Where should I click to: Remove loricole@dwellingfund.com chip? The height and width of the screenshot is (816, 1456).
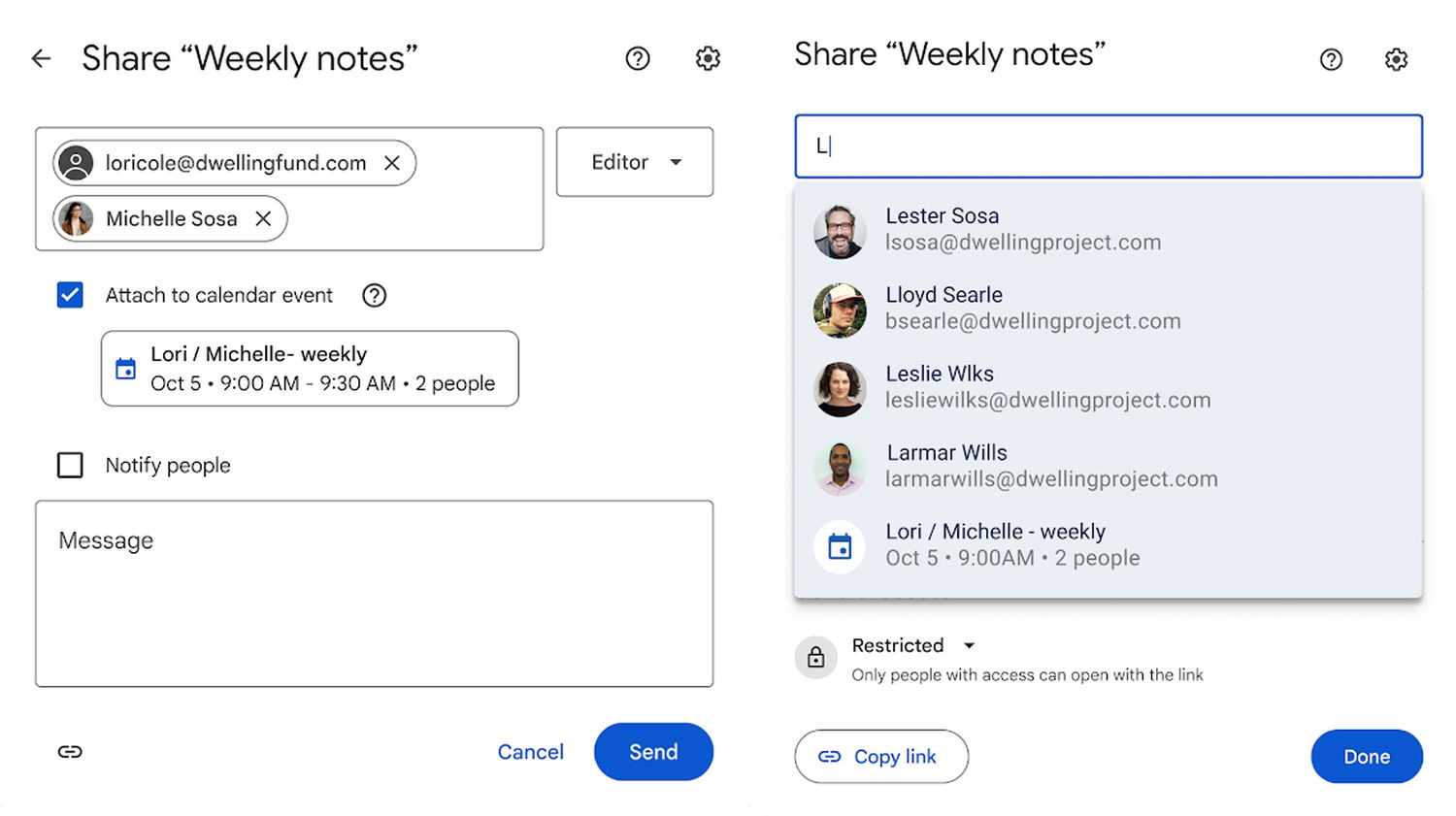click(x=392, y=163)
